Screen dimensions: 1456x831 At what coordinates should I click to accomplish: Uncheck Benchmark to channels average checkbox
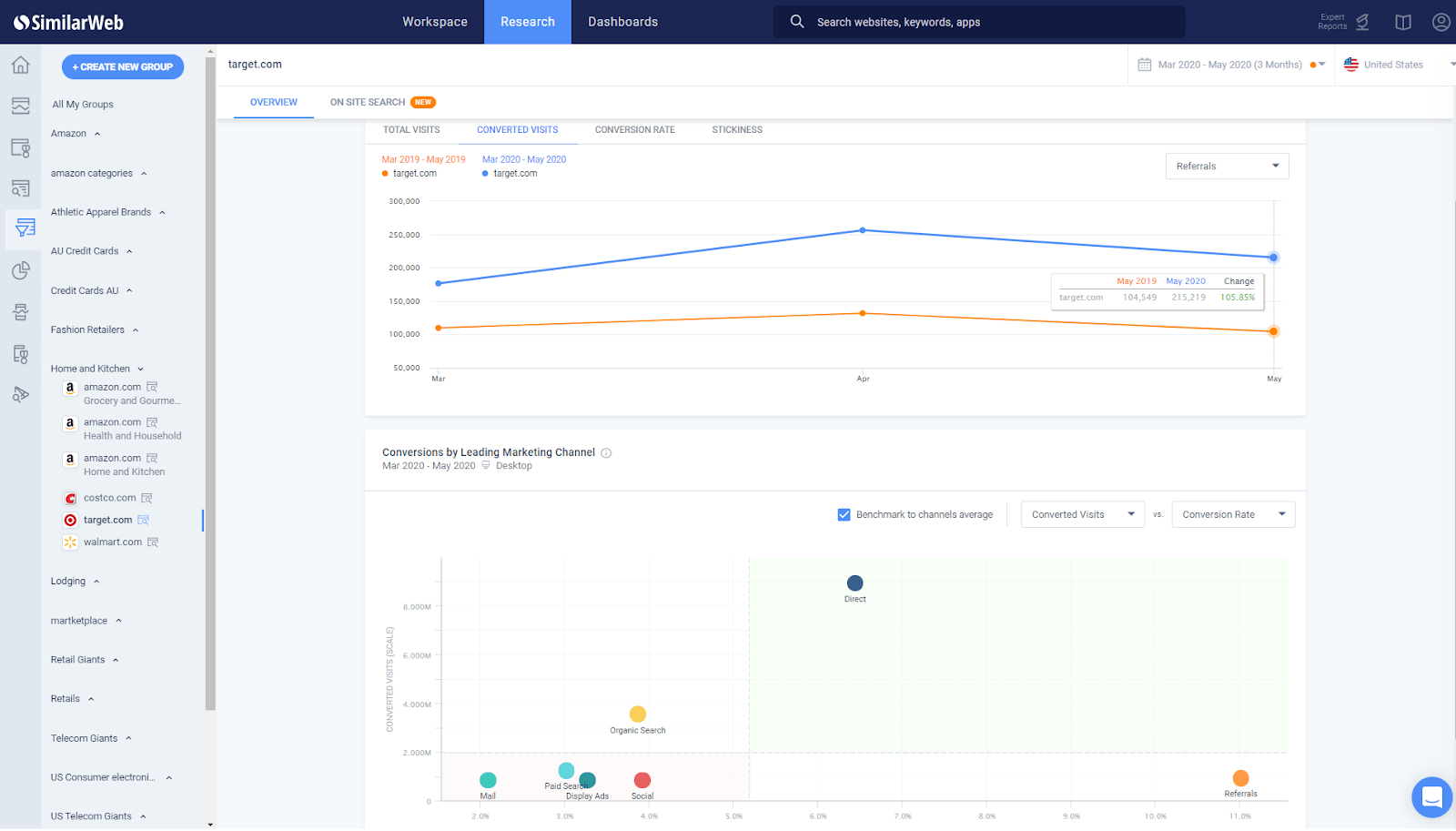(844, 515)
